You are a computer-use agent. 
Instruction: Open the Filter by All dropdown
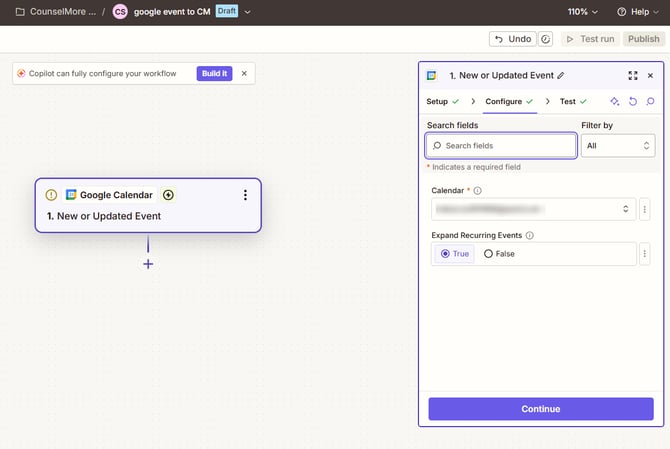pos(618,146)
